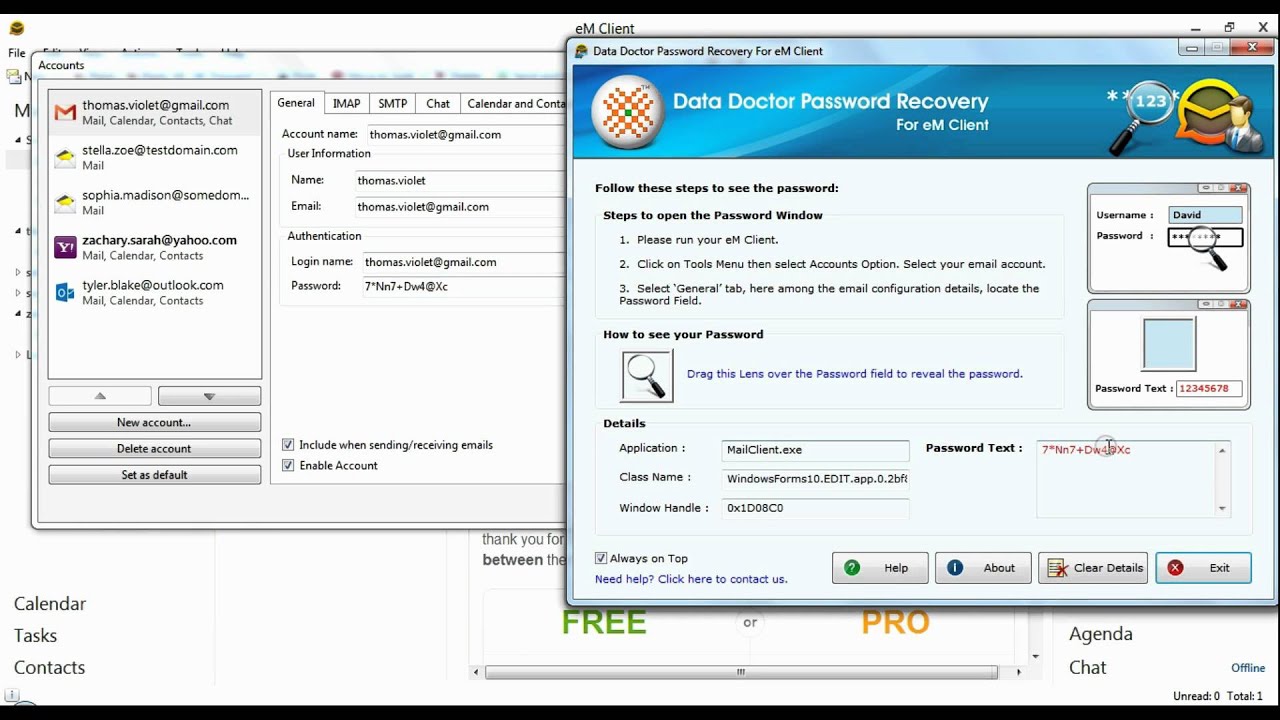Click the Login name input field
Screen dimensions: 1280x720
pyautogui.click(x=463, y=262)
